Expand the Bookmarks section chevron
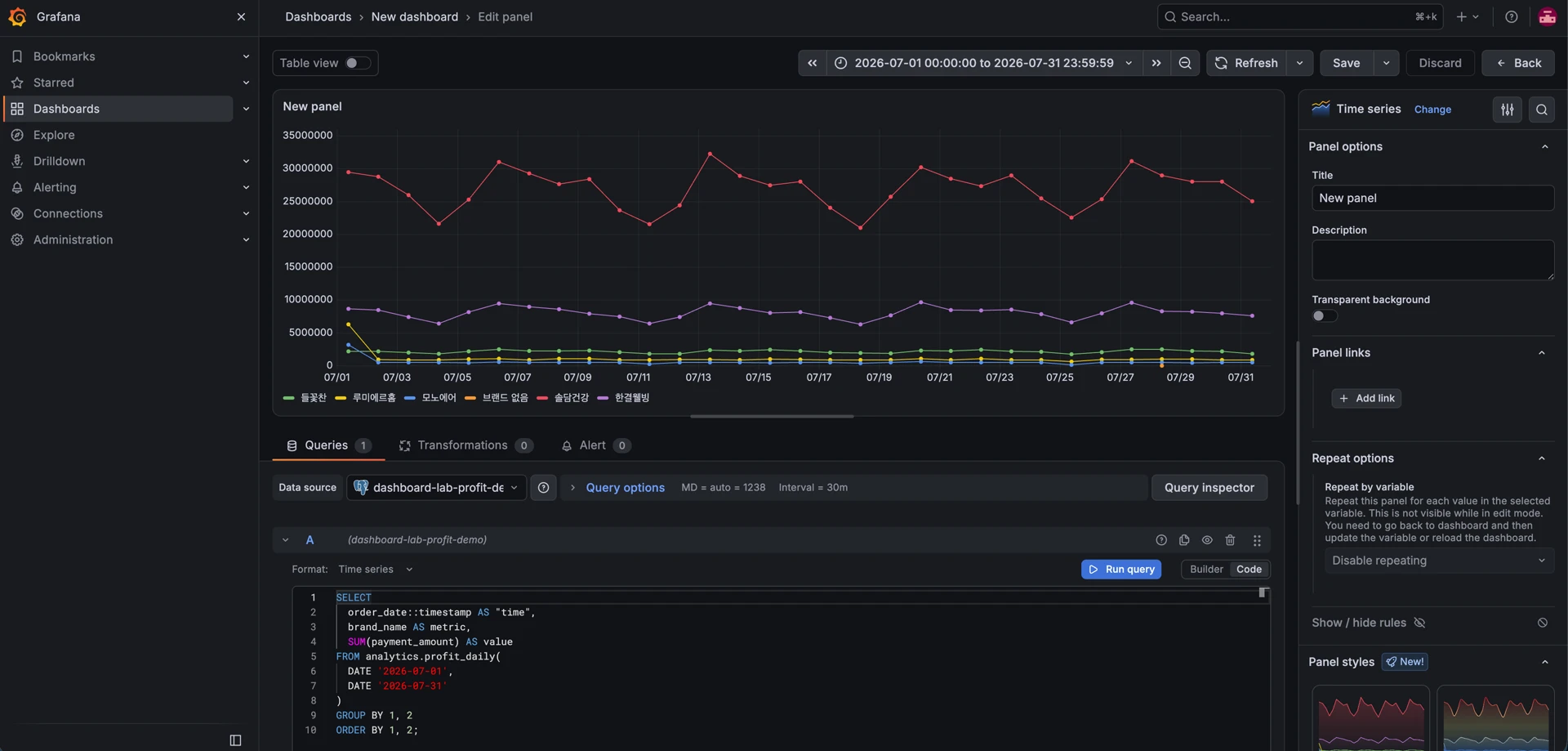Image resolution: width=1568 pixels, height=751 pixels. 246,56
